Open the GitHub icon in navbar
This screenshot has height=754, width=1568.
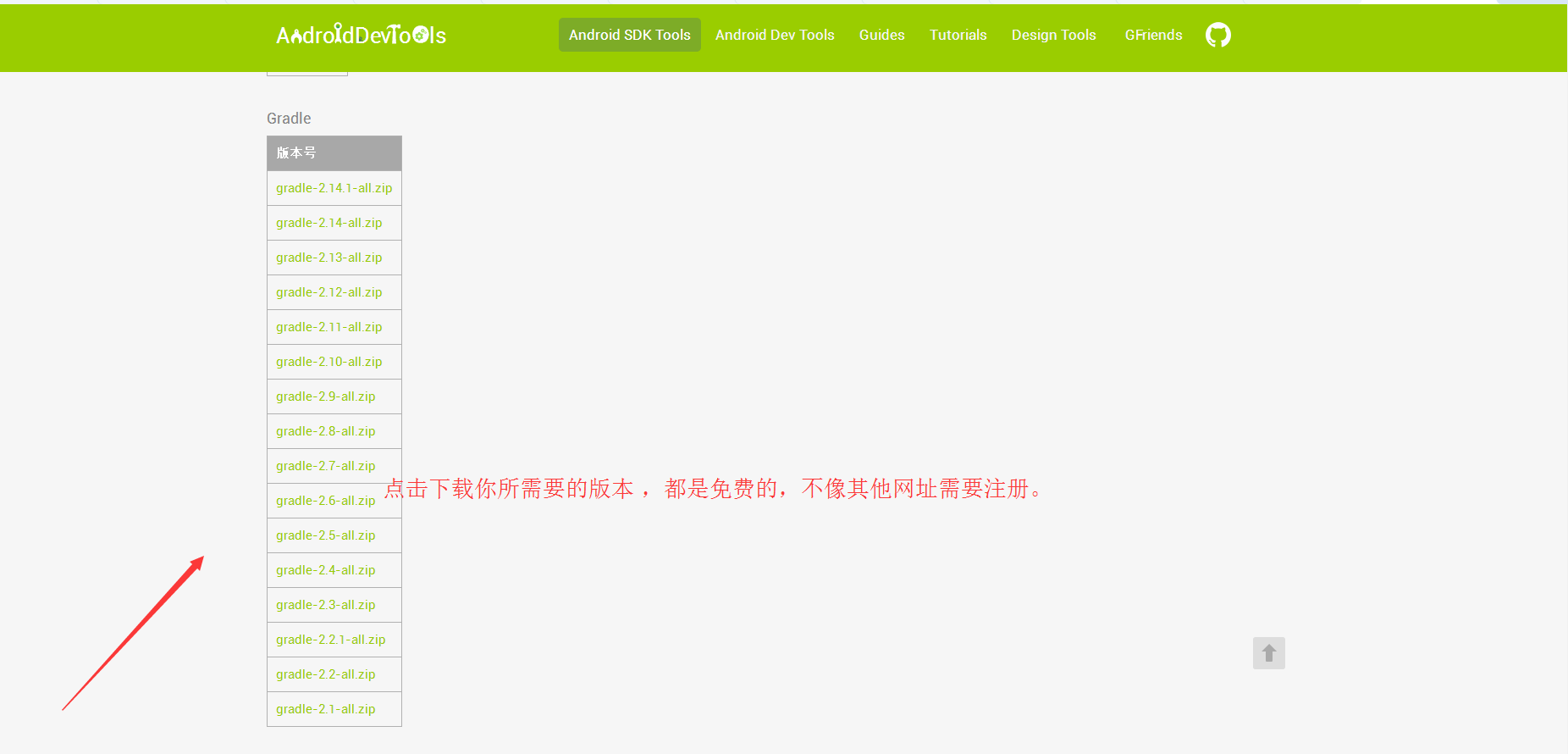(x=1217, y=35)
